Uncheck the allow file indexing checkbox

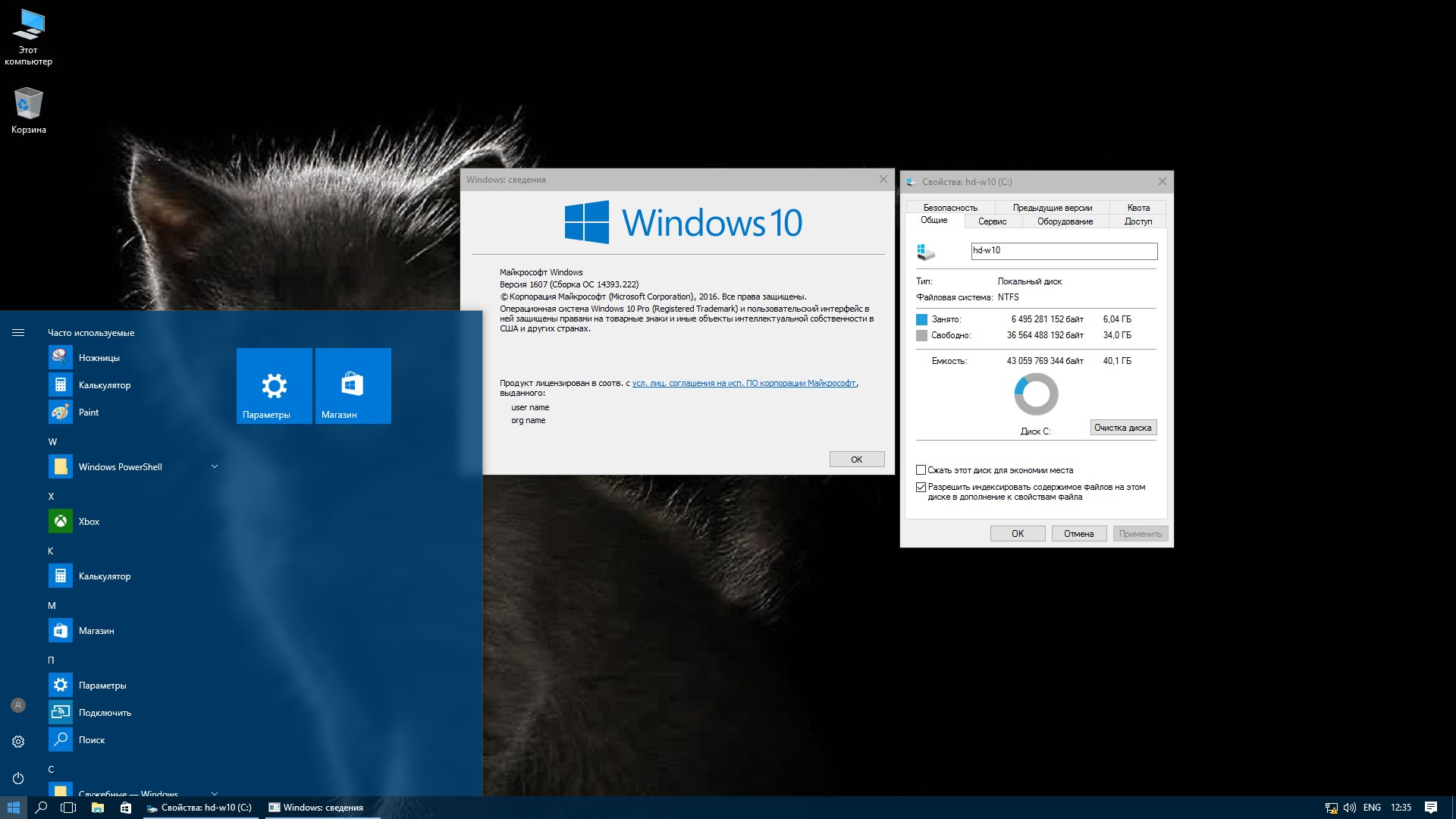point(921,488)
